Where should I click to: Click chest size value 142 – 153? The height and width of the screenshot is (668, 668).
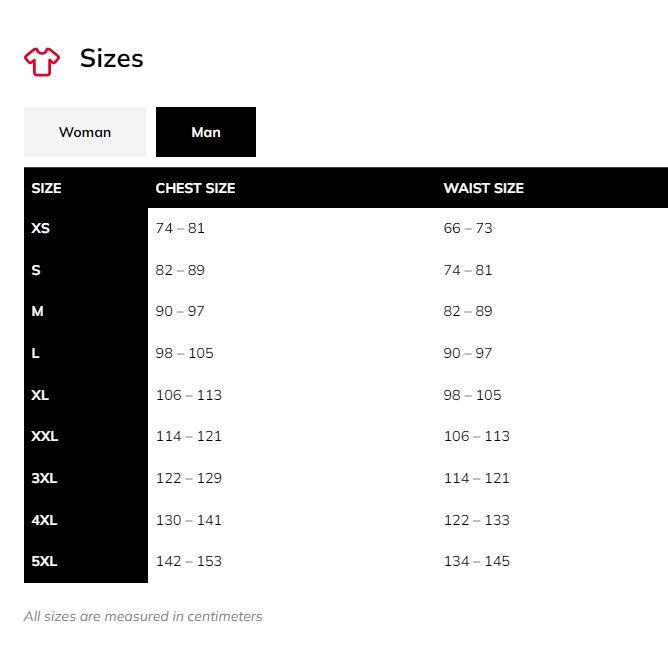[189, 561]
